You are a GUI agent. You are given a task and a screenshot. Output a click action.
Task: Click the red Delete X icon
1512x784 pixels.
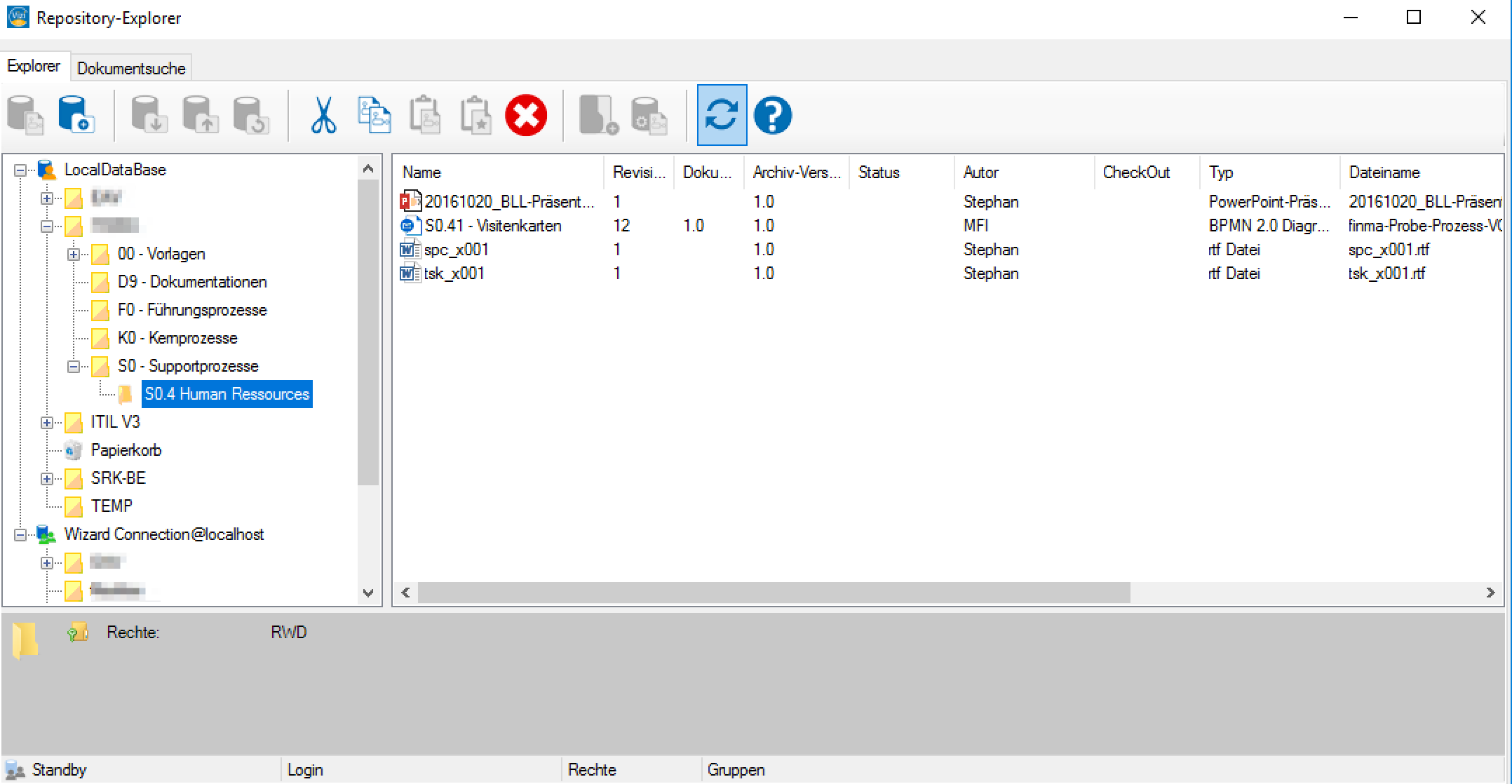point(526,115)
